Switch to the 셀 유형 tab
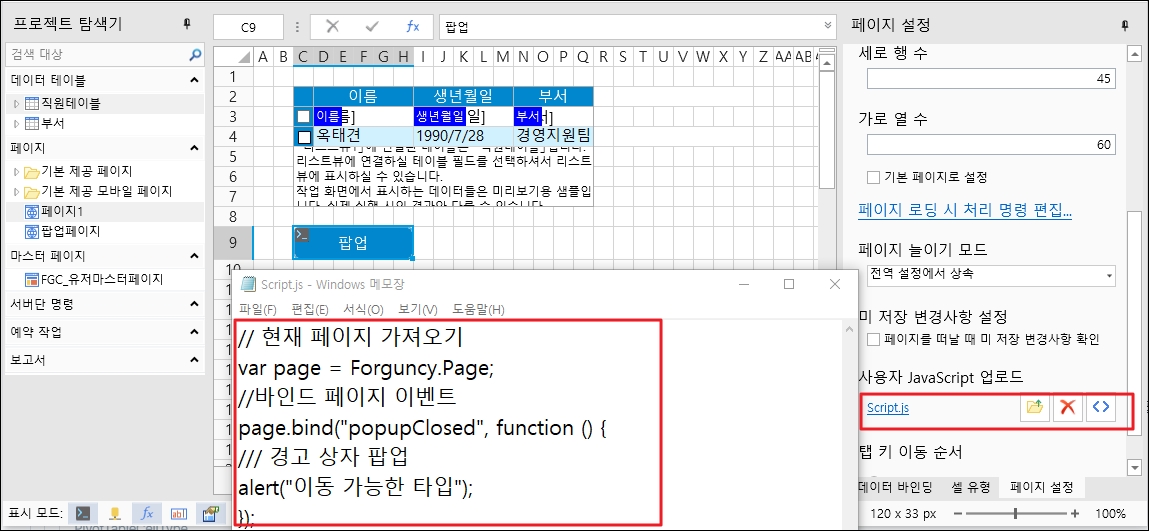Viewport: 1149px width, 531px height. pyautogui.click(x=969, y=487)
